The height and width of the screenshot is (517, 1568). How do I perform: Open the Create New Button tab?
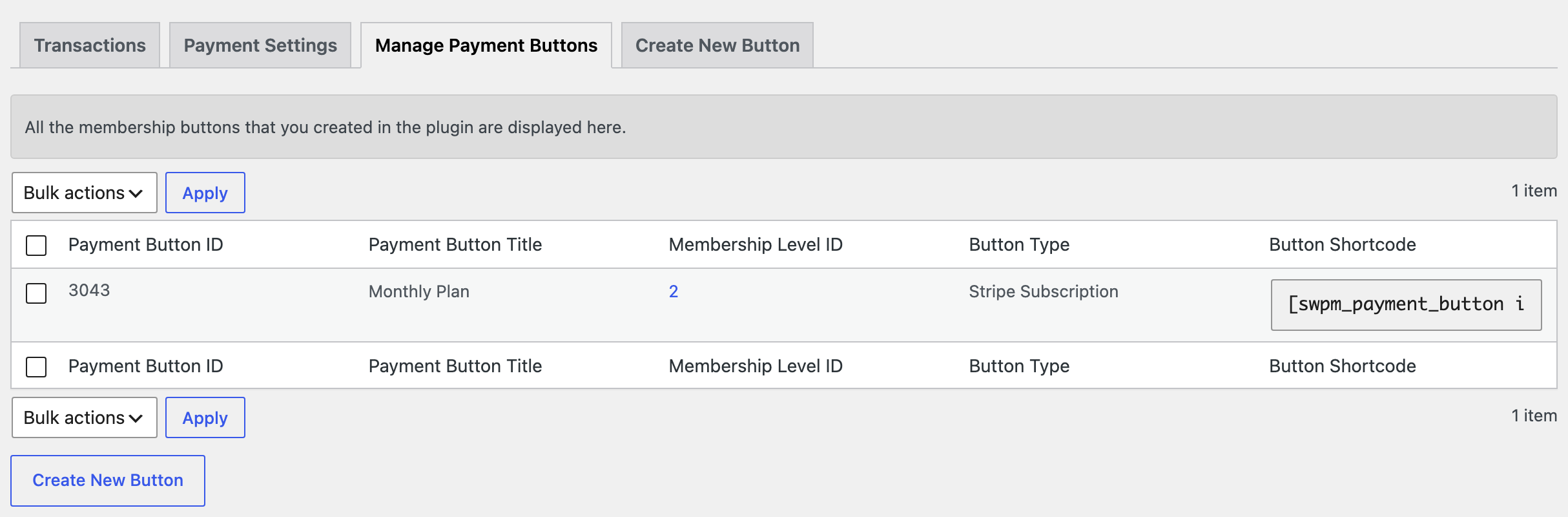(x=717, y=45)
